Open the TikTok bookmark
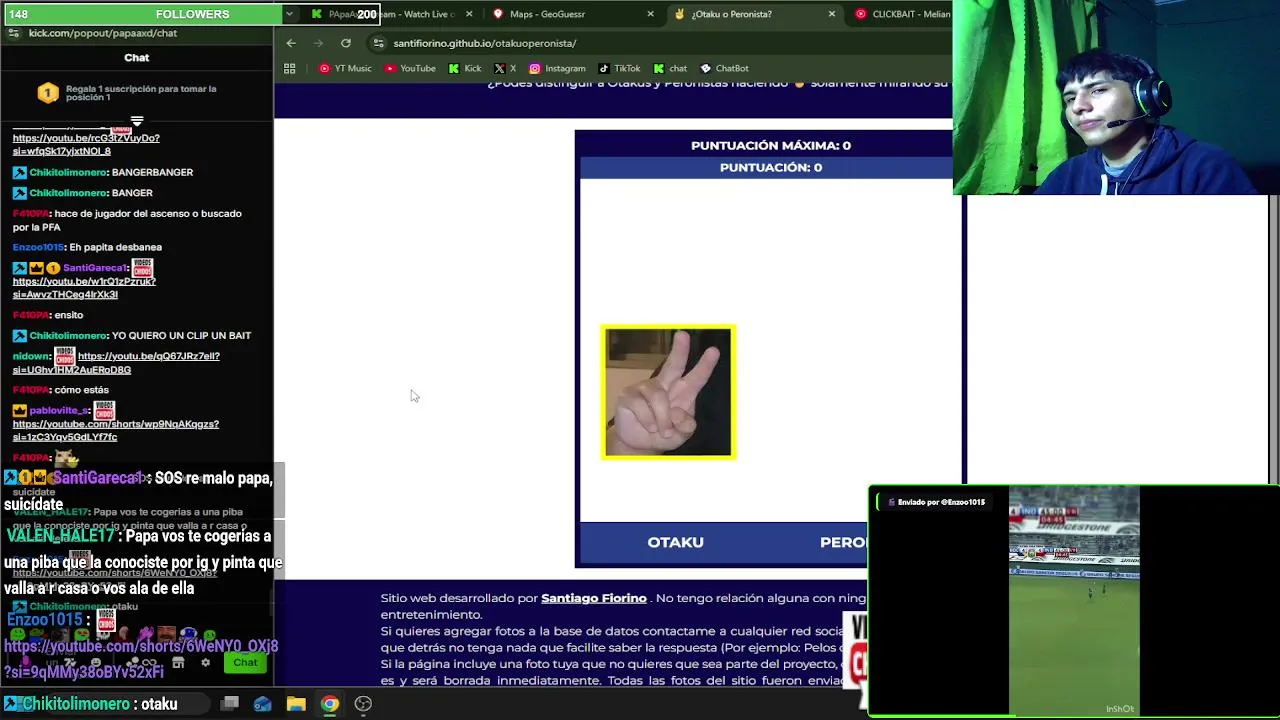The height and width of the screenshot is (720, 1280). 619,68
